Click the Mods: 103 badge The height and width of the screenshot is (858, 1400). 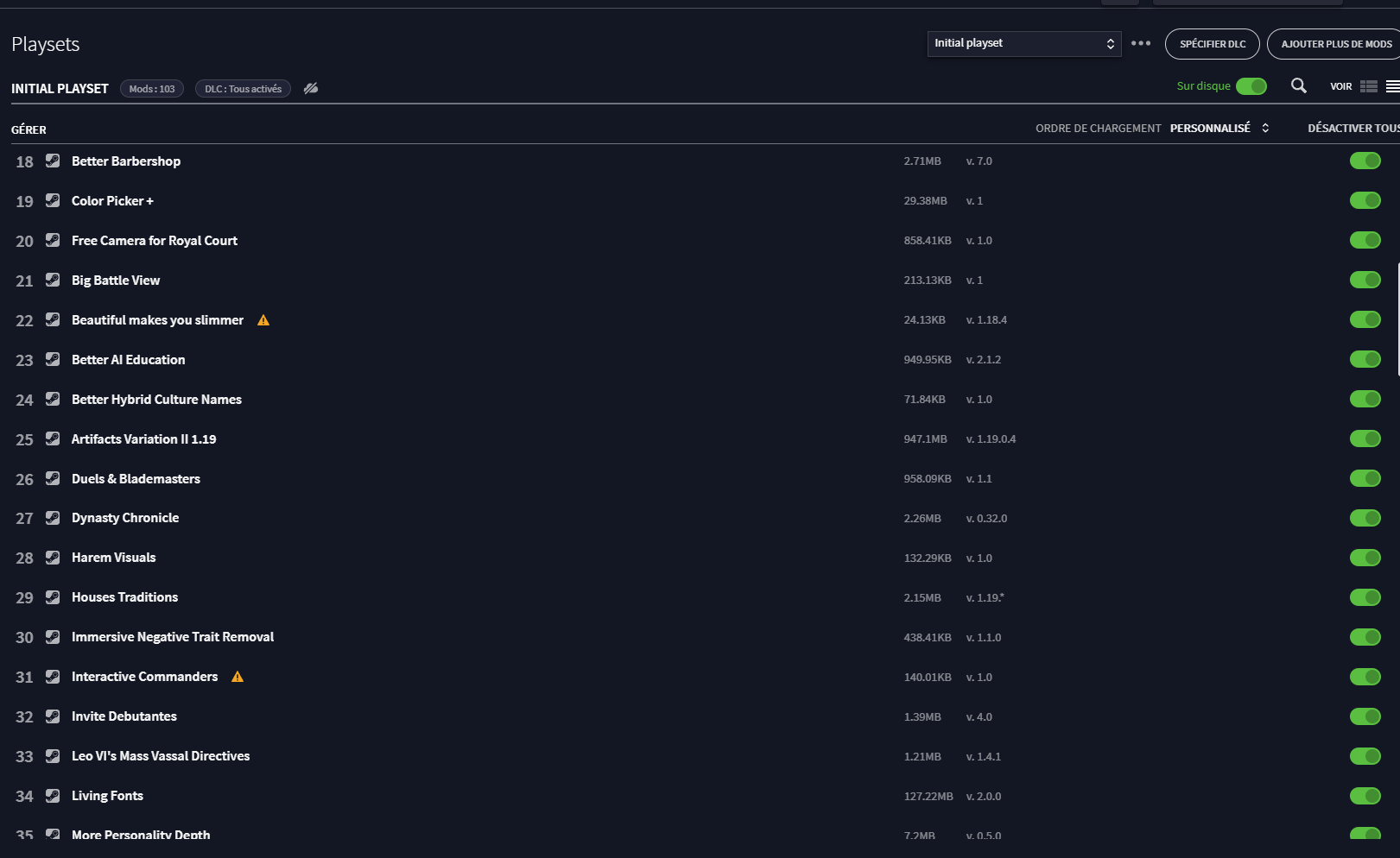(x=152, y=89)
